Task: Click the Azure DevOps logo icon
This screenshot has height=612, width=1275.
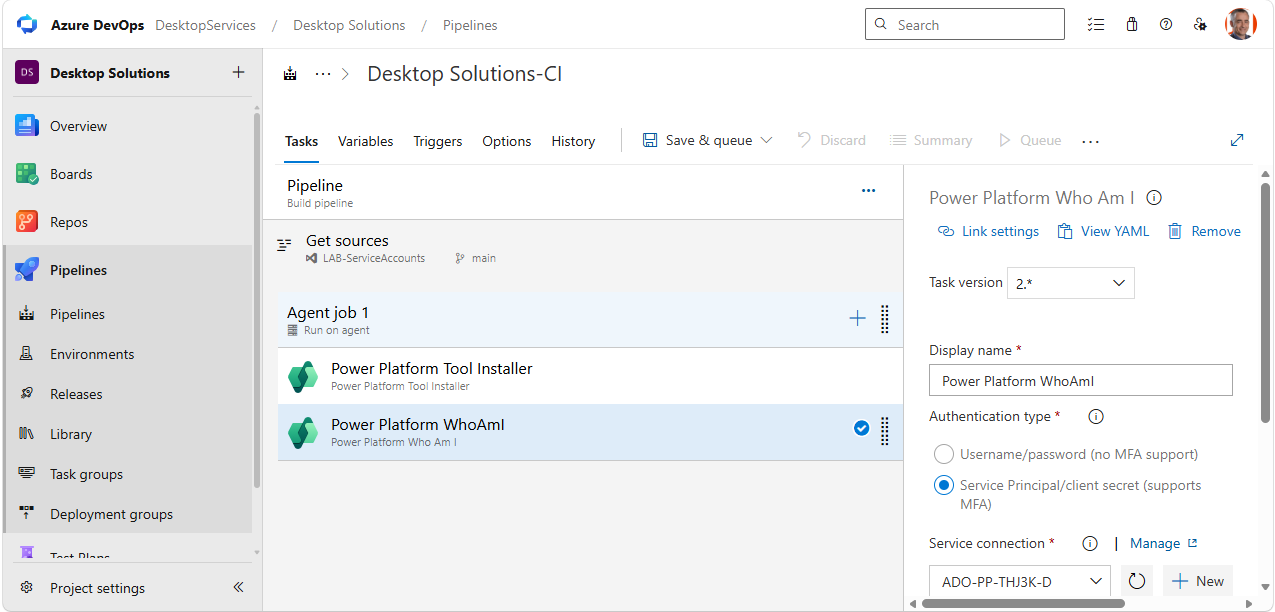Action: pos(27,24)
